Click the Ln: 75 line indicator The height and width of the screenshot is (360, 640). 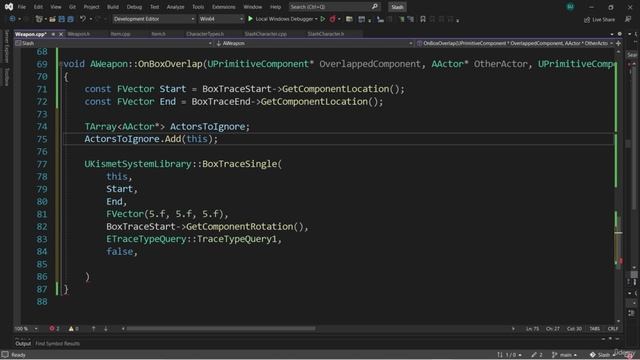pyautogui.click(x=532, y=329)
